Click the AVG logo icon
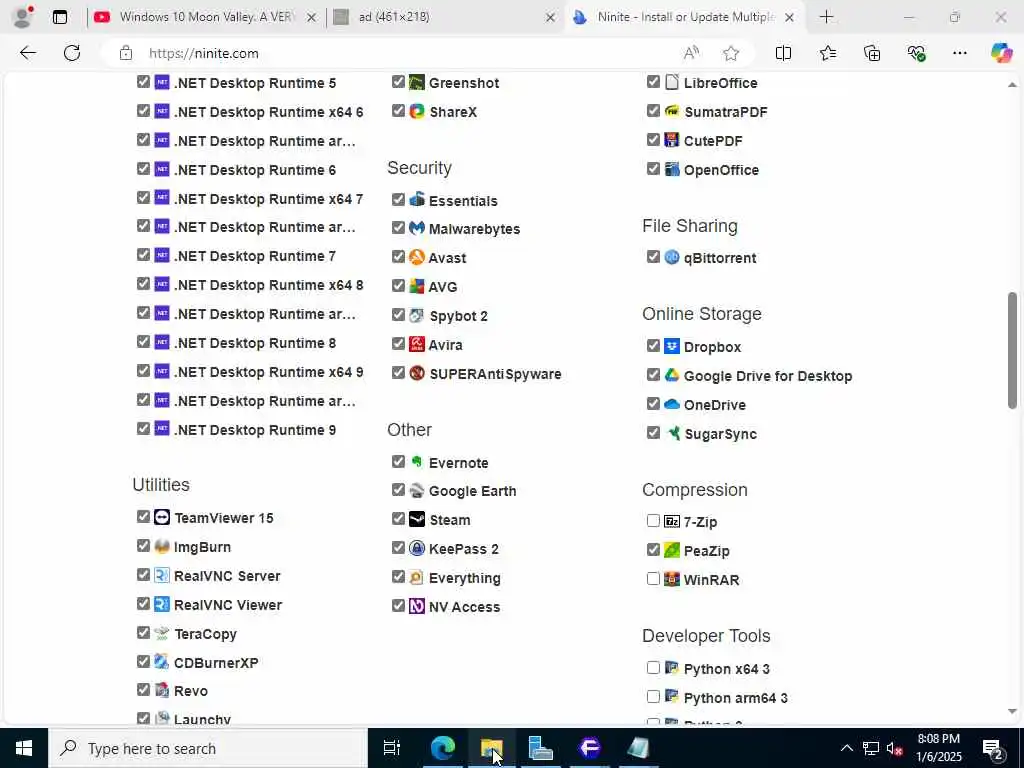The image size is (1024, 768). (x=417, y=286)
